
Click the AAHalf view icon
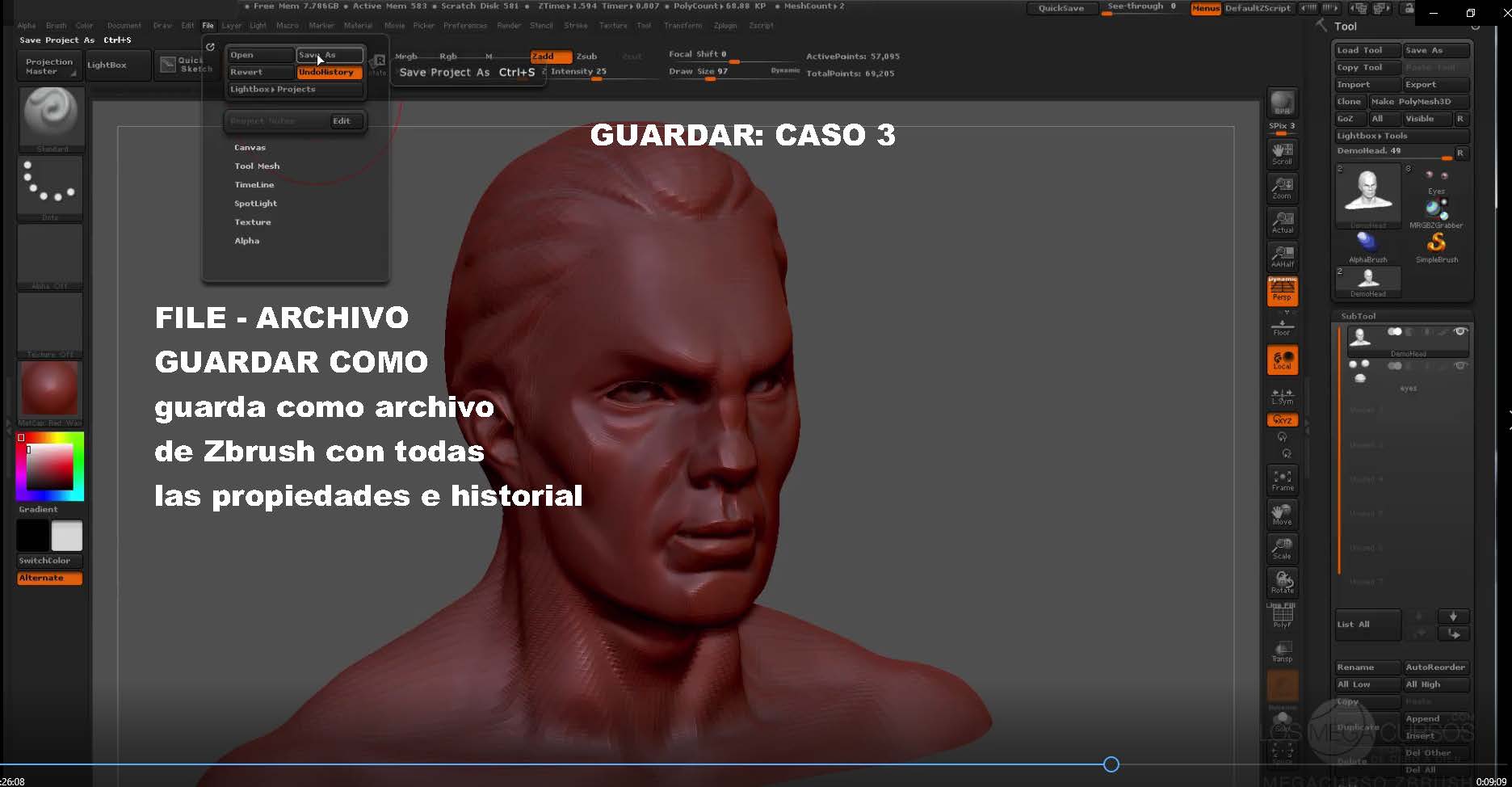coord(1282,256)
